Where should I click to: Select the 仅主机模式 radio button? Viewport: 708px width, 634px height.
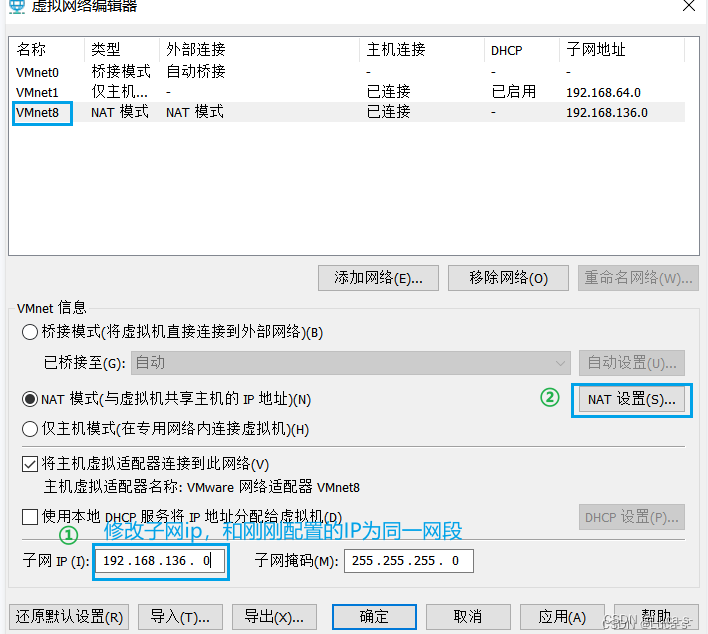(30, 429)
